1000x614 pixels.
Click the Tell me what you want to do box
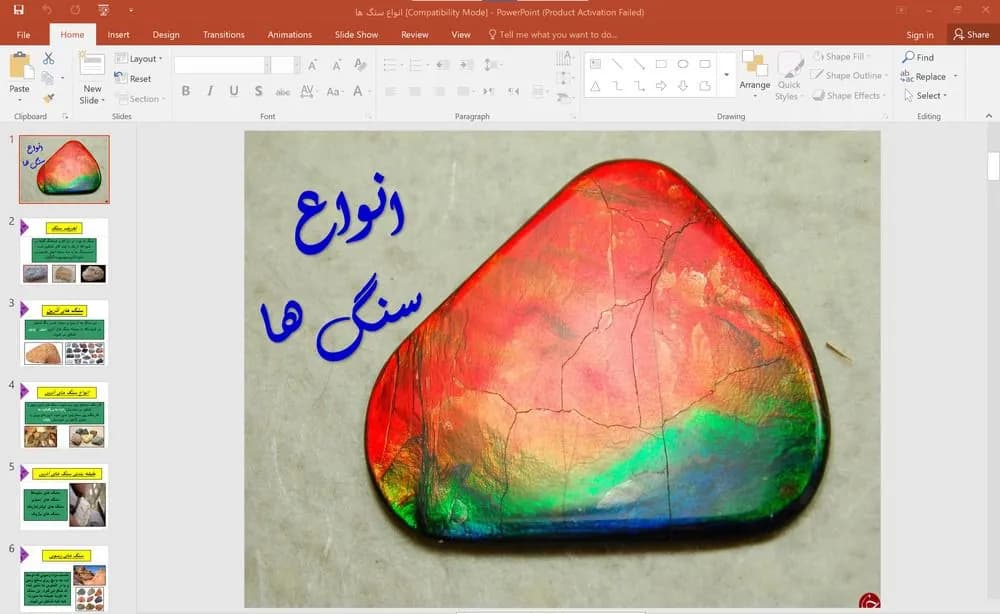552,34
